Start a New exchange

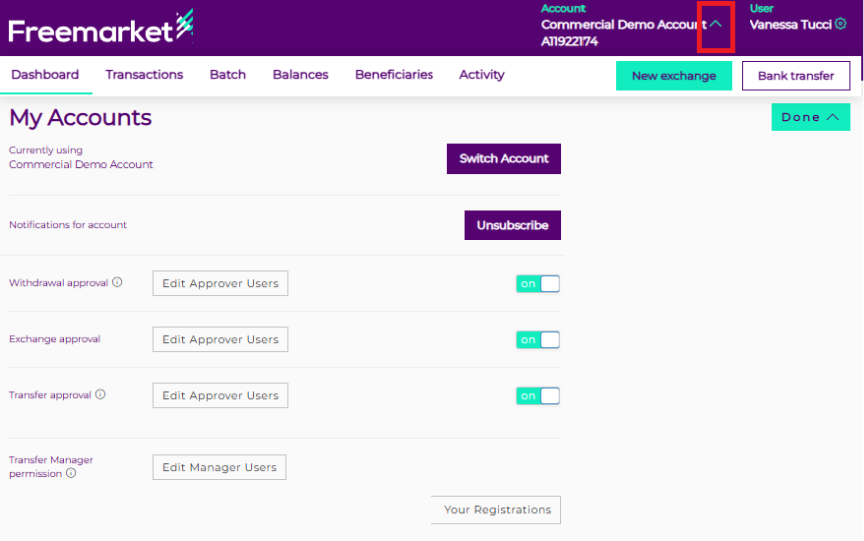click(673, 76)
